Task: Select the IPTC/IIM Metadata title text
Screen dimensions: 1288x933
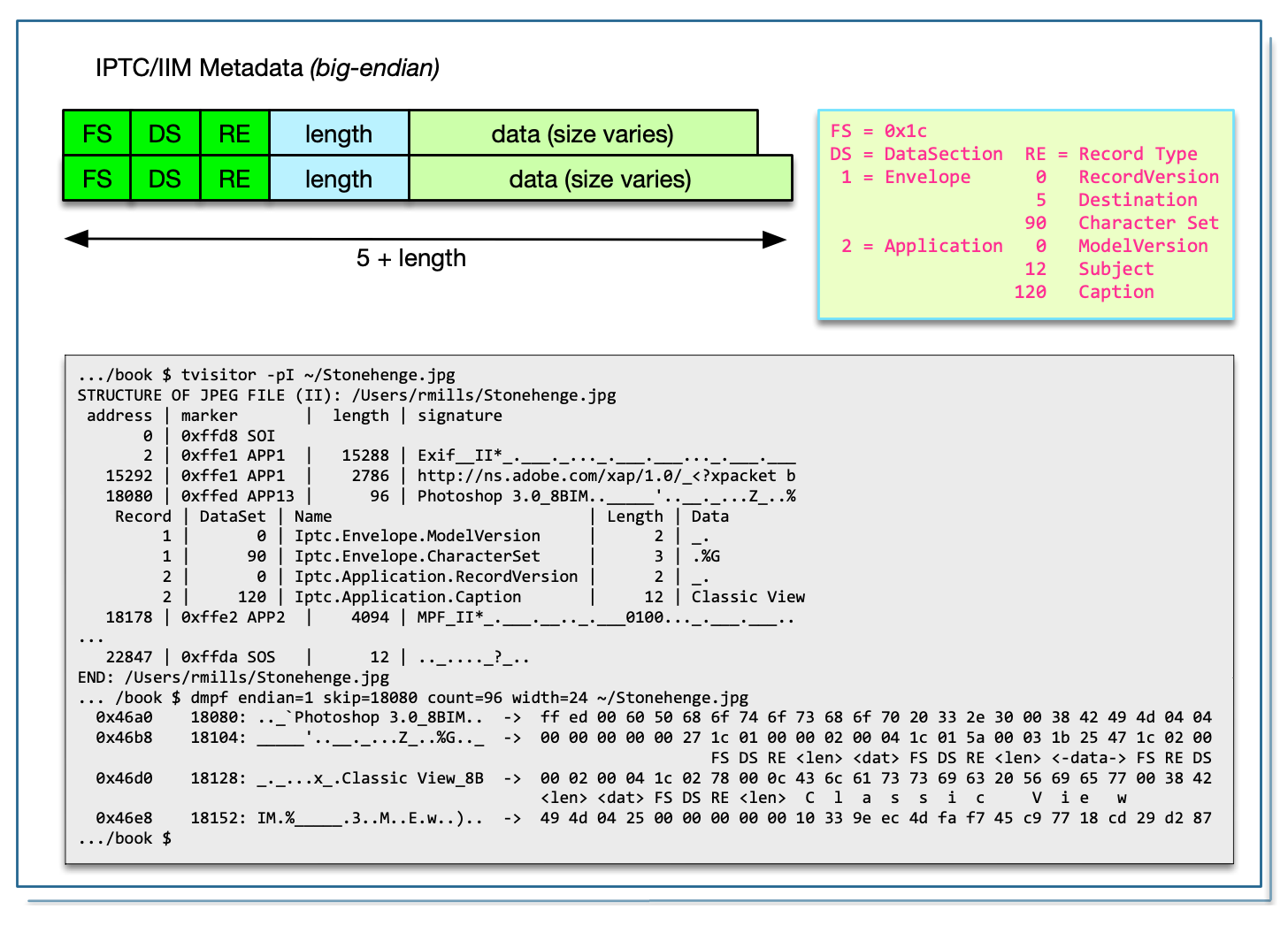Action: pyautogui.click(x=267, y=68)
